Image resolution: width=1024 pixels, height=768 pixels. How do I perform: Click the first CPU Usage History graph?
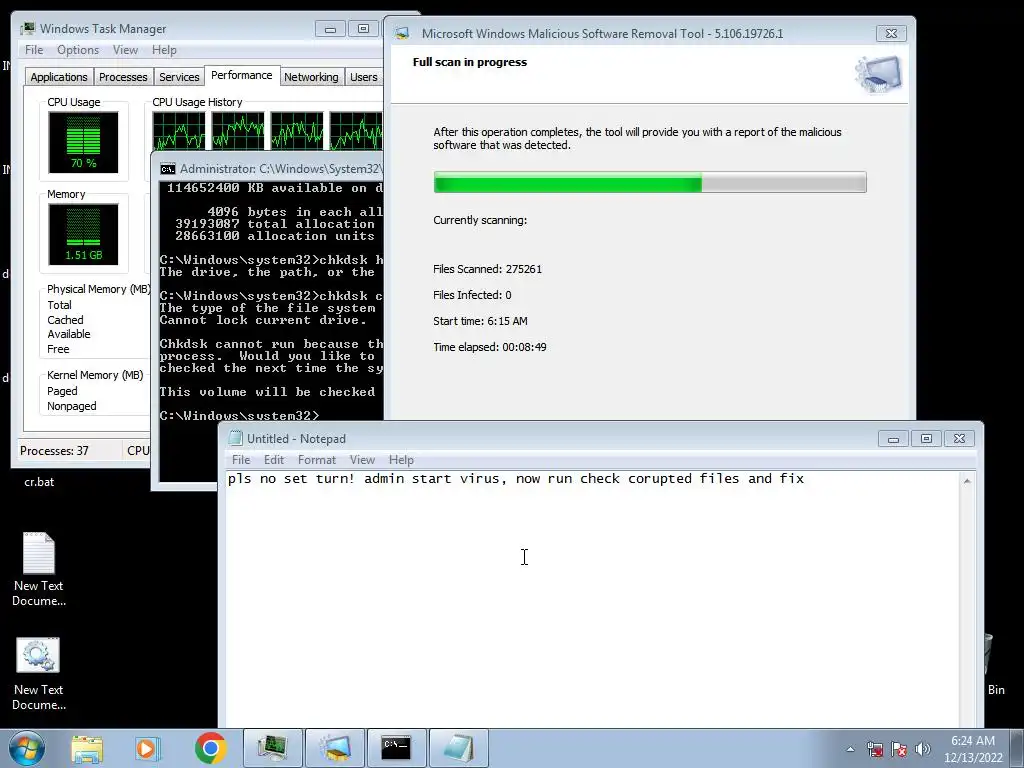[179, 131]
